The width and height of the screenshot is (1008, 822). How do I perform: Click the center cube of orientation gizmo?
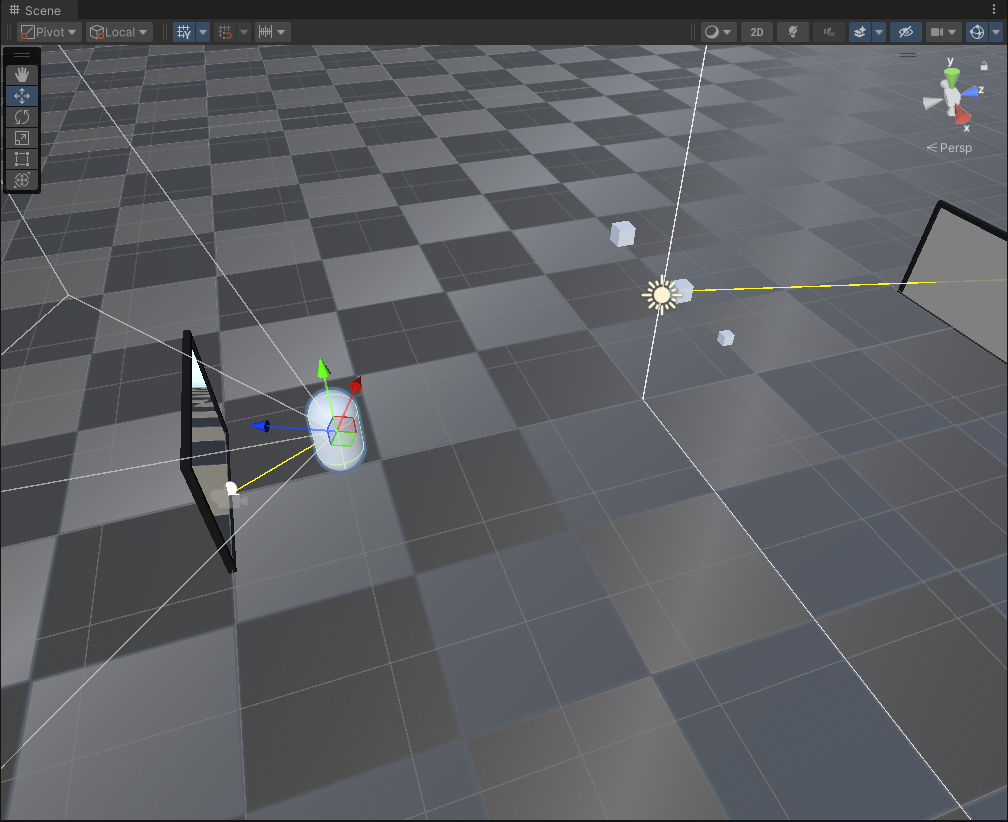pyautogui.click(x=951, y=98)
